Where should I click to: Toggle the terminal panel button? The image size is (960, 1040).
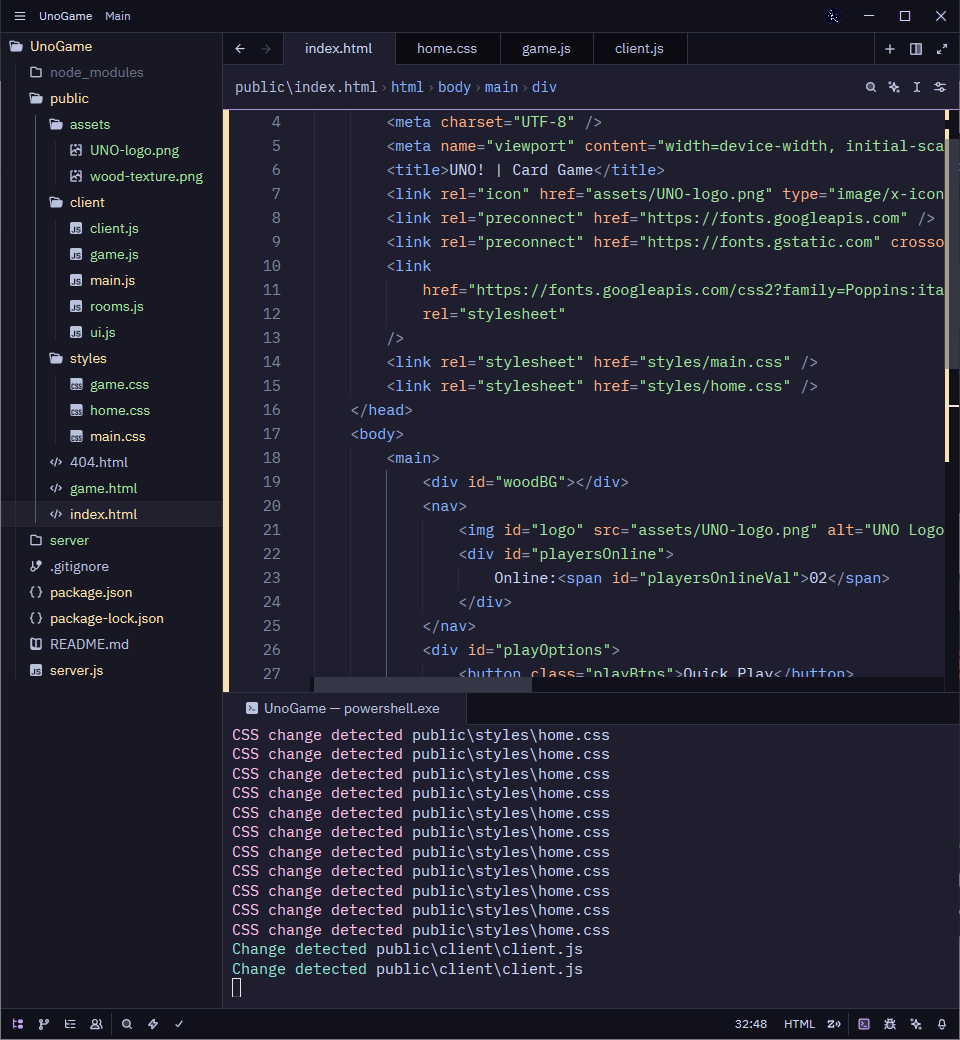click(x=864, y=1024)
